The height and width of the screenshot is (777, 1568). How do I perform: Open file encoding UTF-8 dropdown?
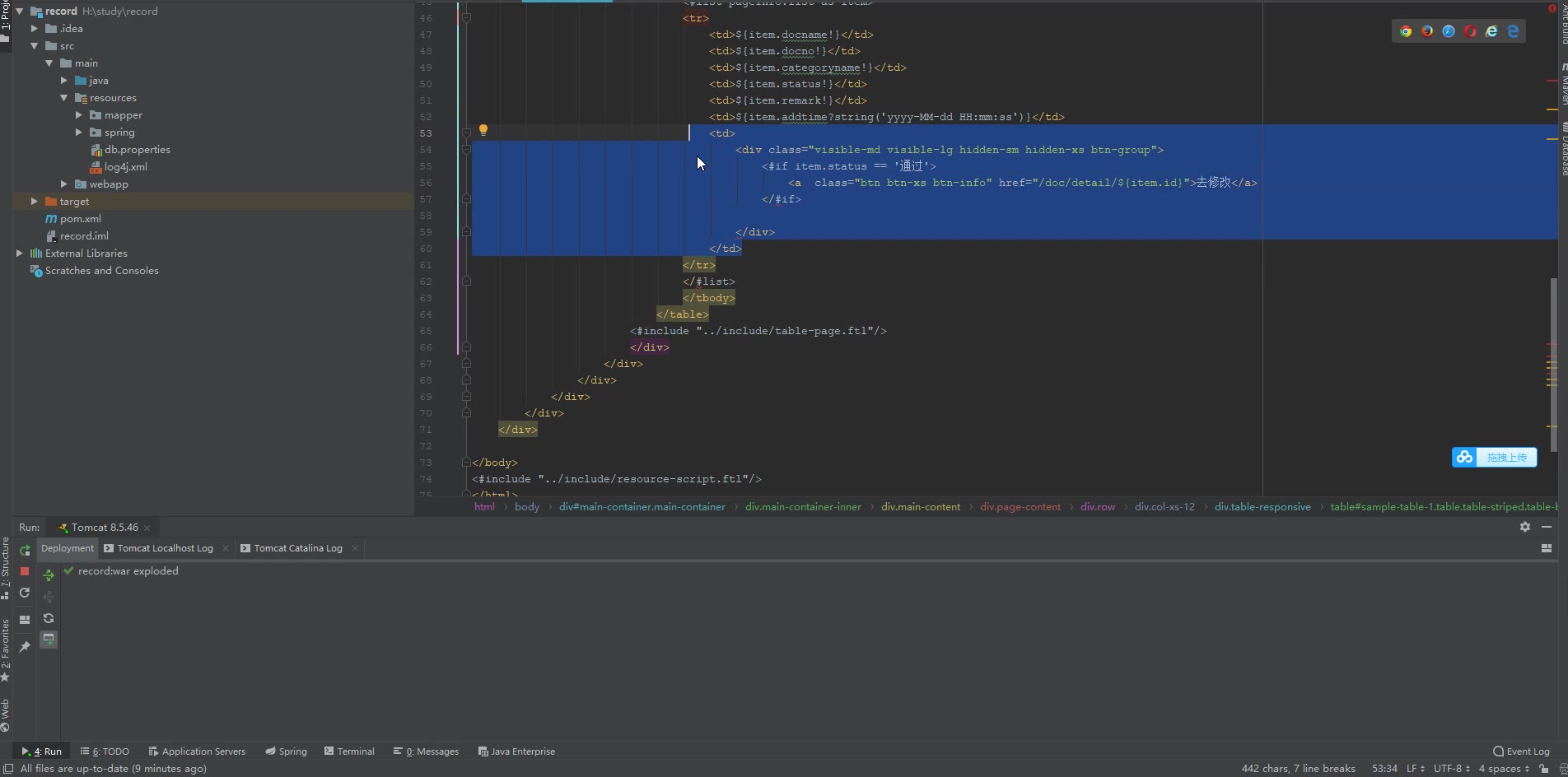(1451, 769)
